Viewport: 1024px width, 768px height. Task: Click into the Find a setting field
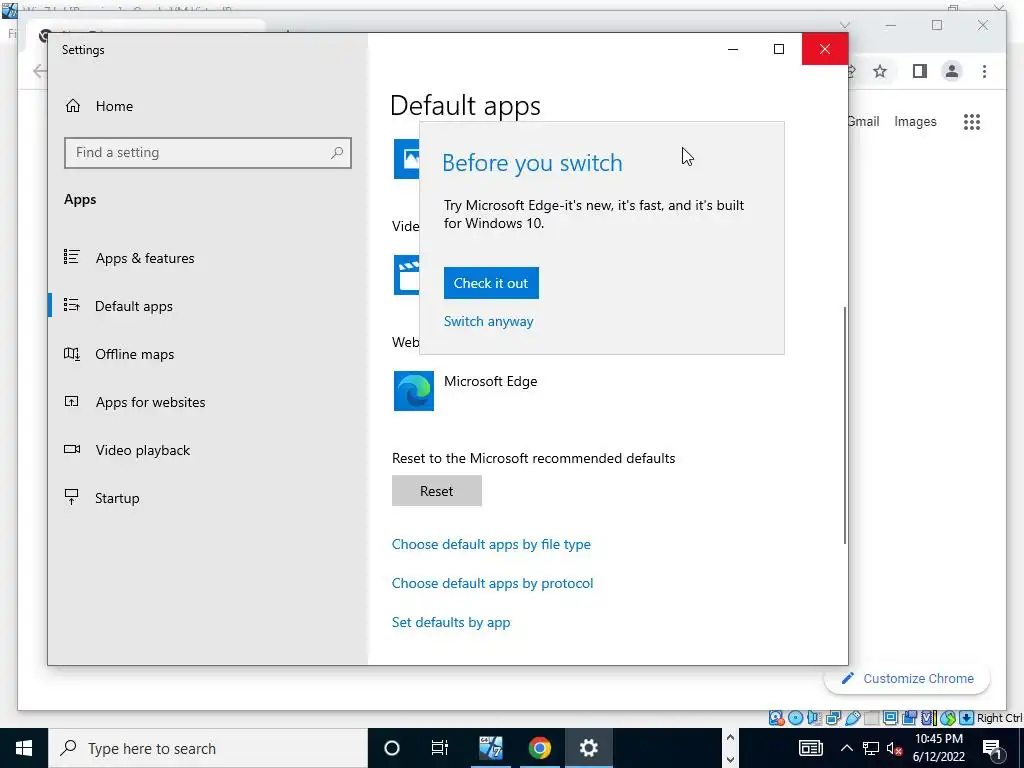point(208,153)
